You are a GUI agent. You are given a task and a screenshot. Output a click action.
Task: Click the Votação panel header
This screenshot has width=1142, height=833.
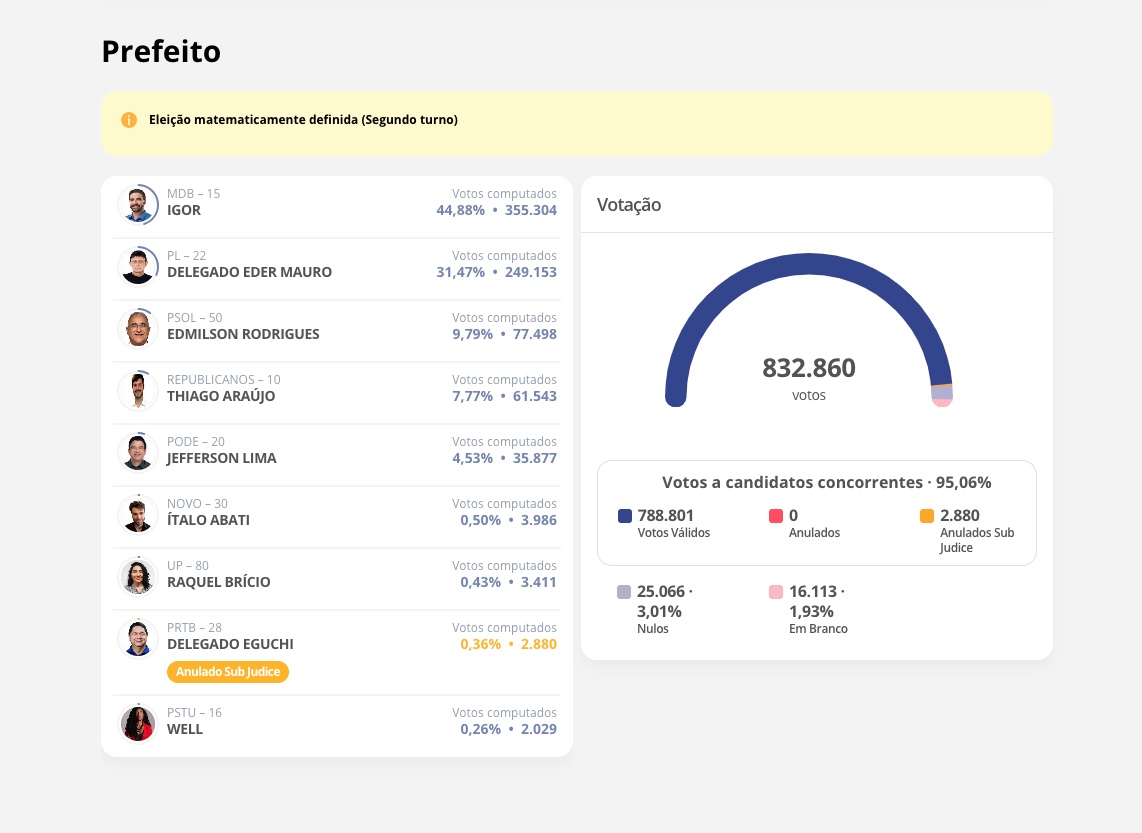(629, 205)
